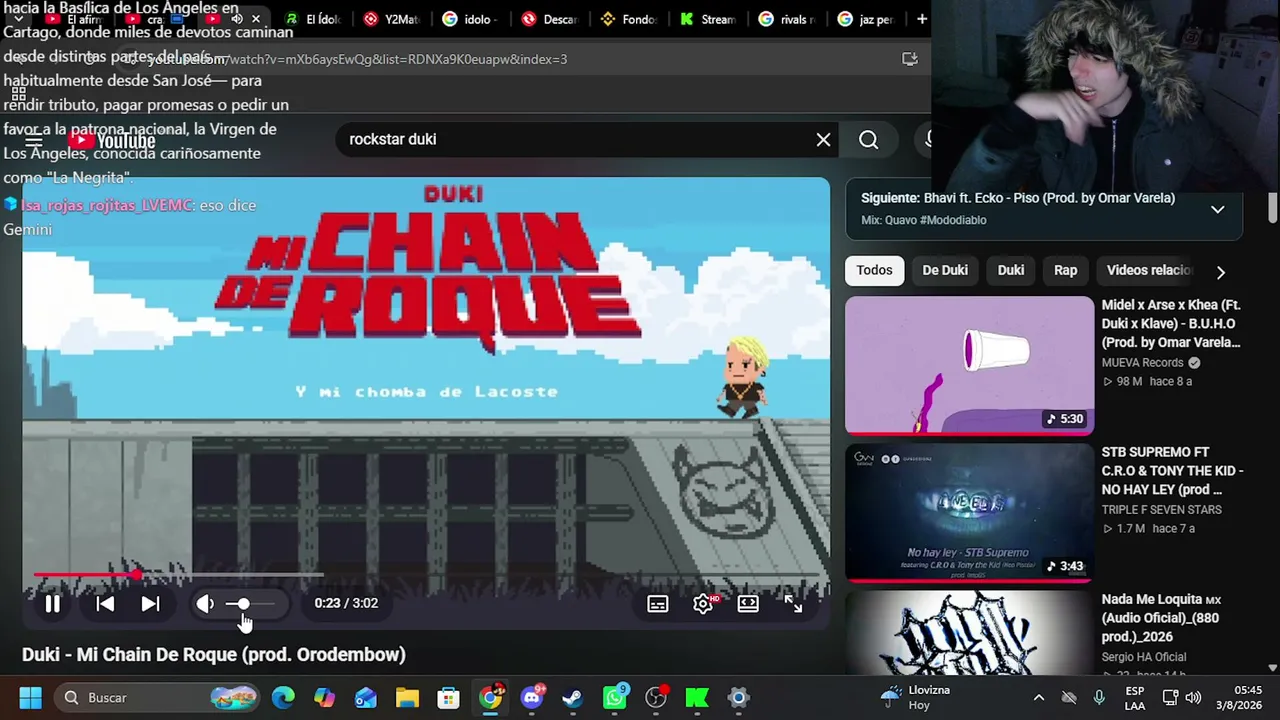Switch to the 'Descar' browser tab

point(550,19)
